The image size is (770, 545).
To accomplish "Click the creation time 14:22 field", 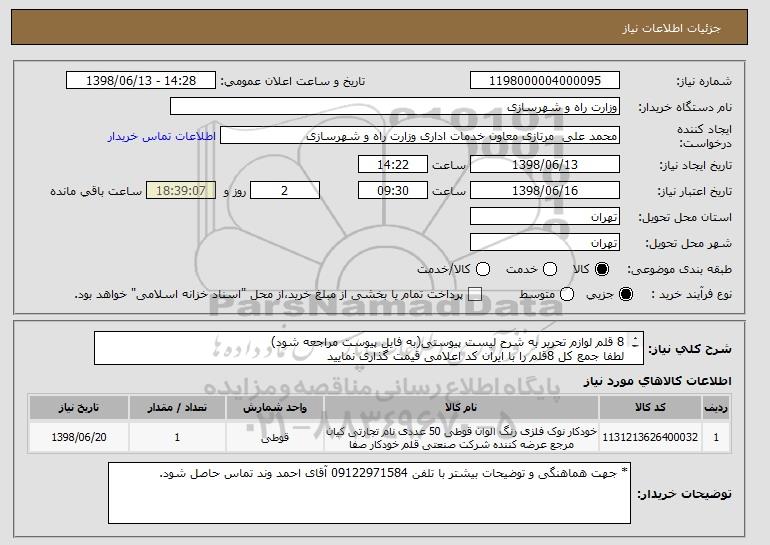I will pyautogui.click(x=393, y=164).
